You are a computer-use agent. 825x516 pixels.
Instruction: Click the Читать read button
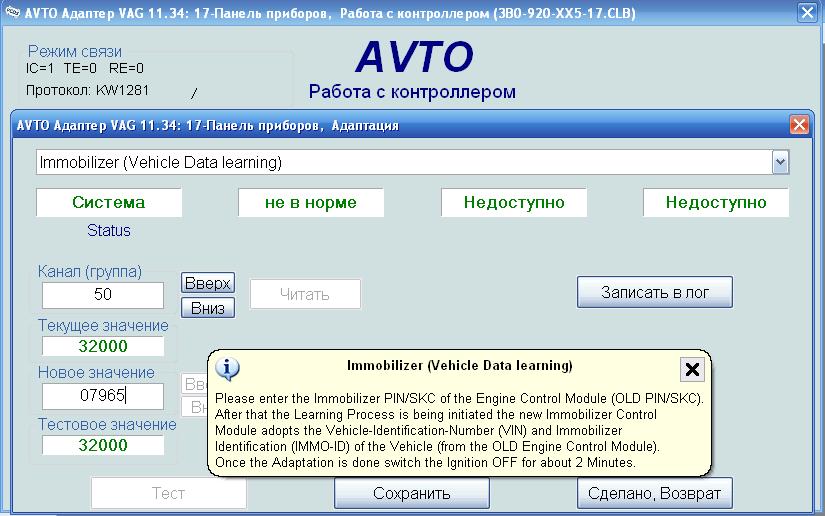305,294
